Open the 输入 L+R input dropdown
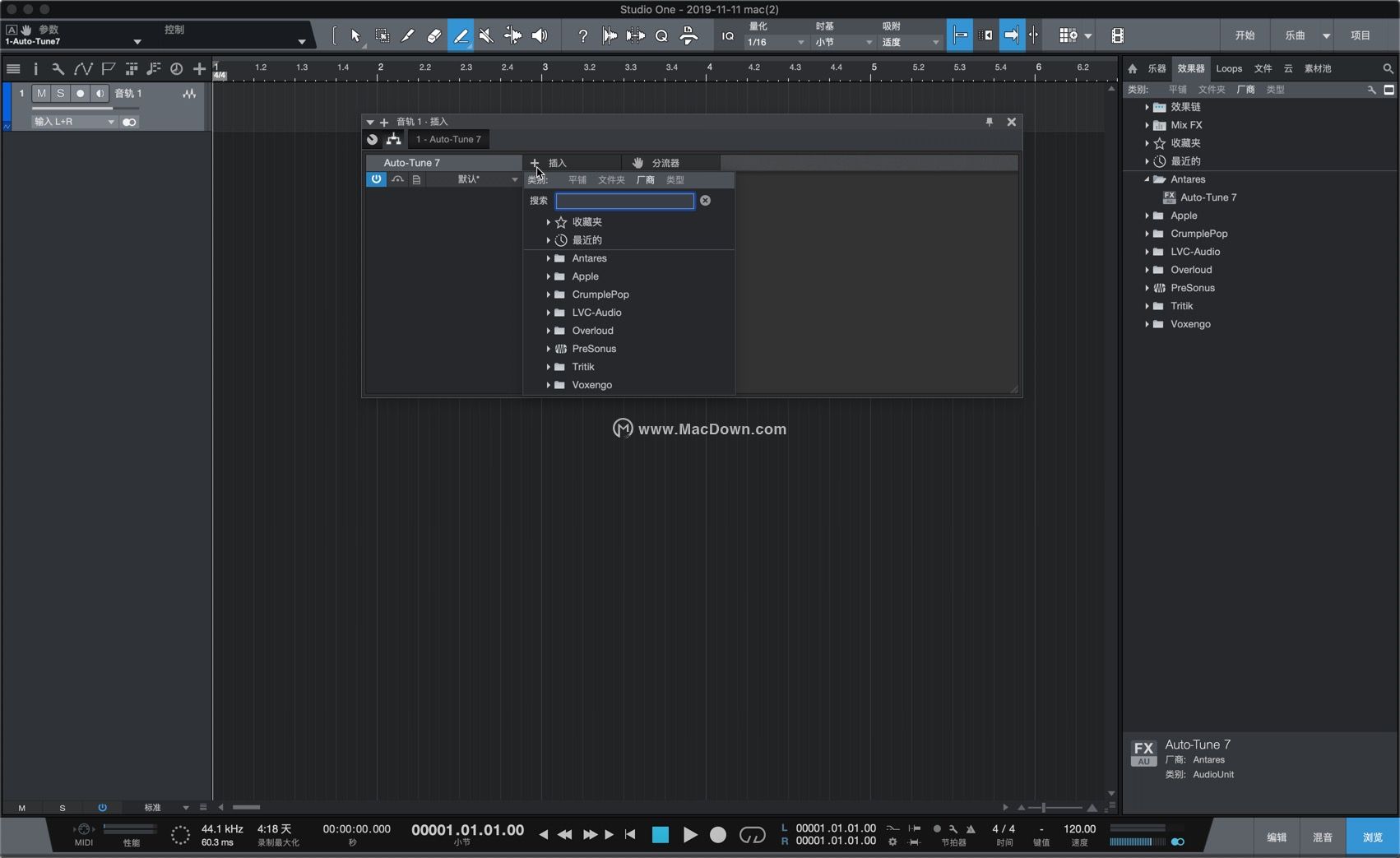This screenshot has height=858, width=1400. click(x=74, y=122)
